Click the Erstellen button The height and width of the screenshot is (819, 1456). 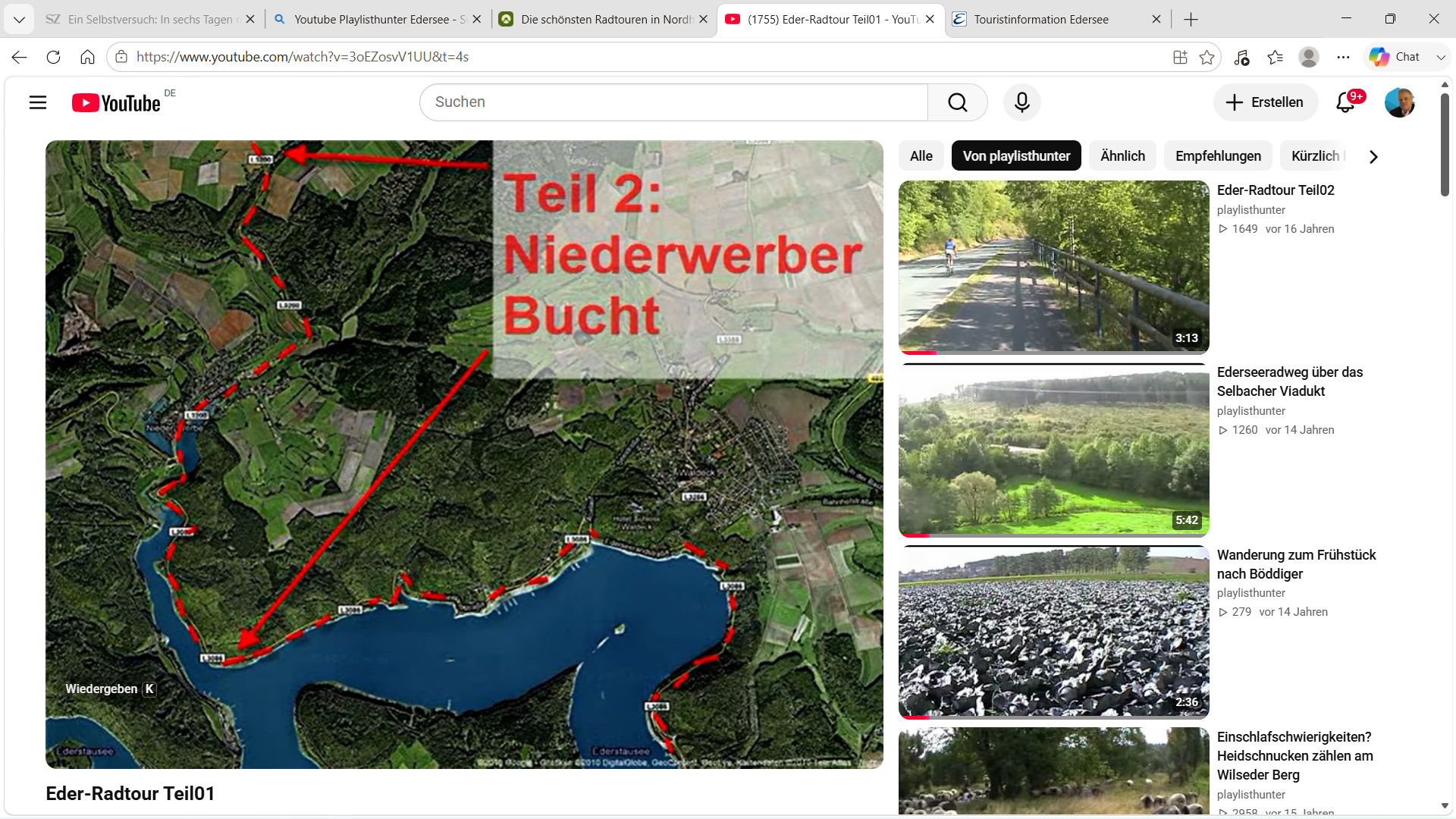tap(1266, 102)
